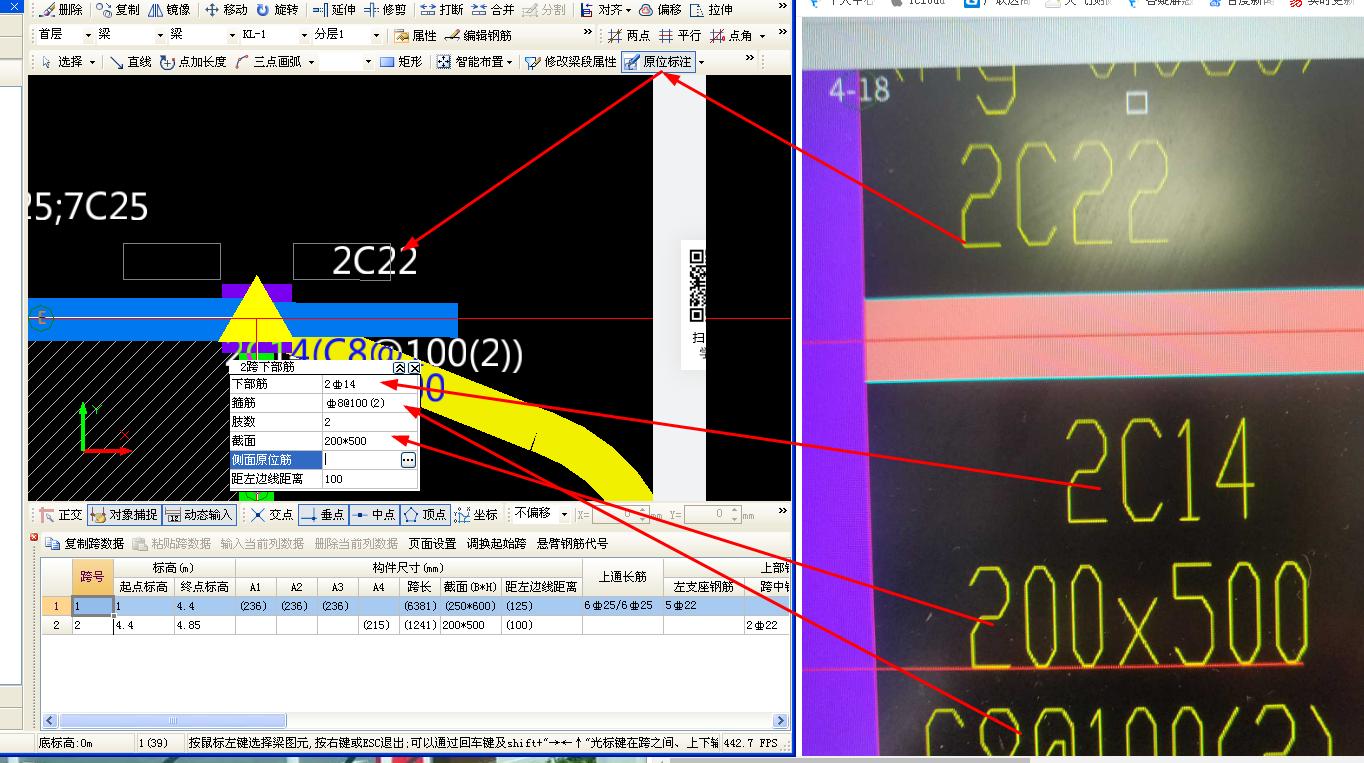The image size is (1364, 763).
Task: Select the 旋转 rotate tool
Action: pos(276,10)
